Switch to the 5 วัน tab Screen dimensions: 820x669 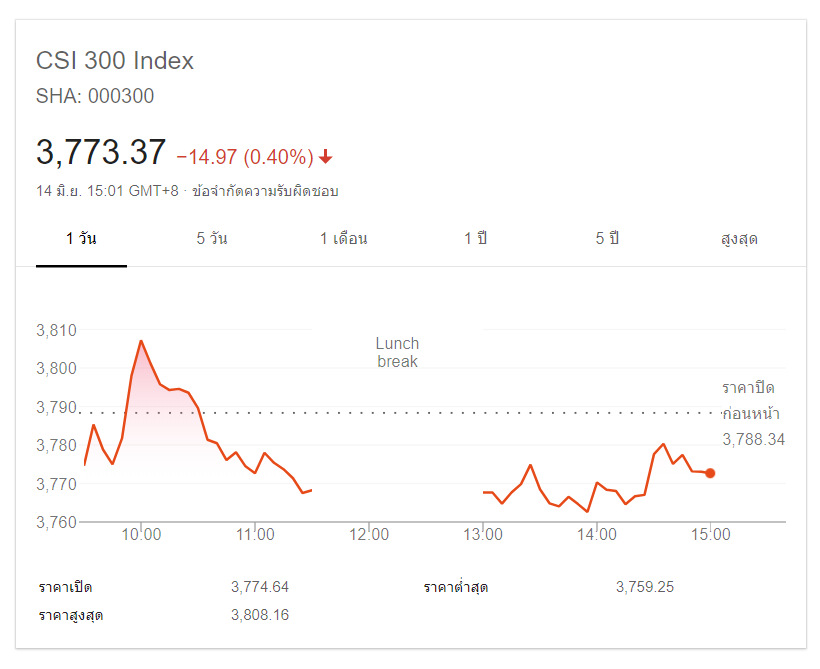tap(213, 239)
